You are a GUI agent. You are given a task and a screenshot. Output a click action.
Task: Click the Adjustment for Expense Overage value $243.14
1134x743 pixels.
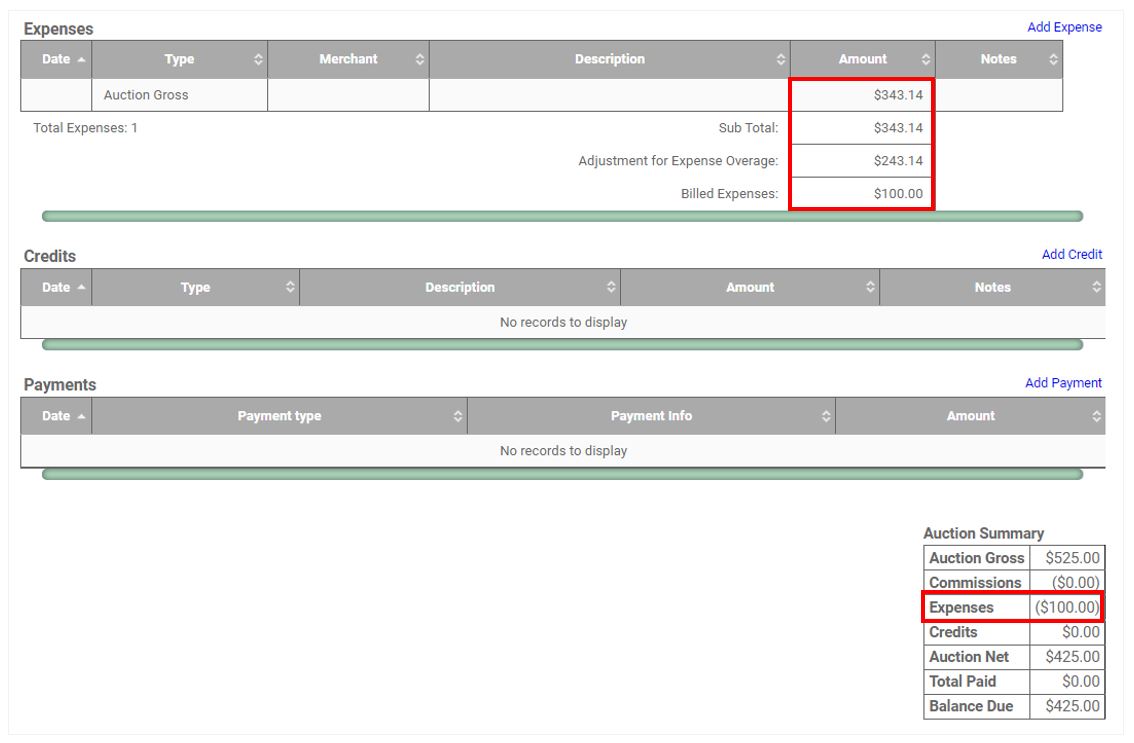click(x=898, y=161)
